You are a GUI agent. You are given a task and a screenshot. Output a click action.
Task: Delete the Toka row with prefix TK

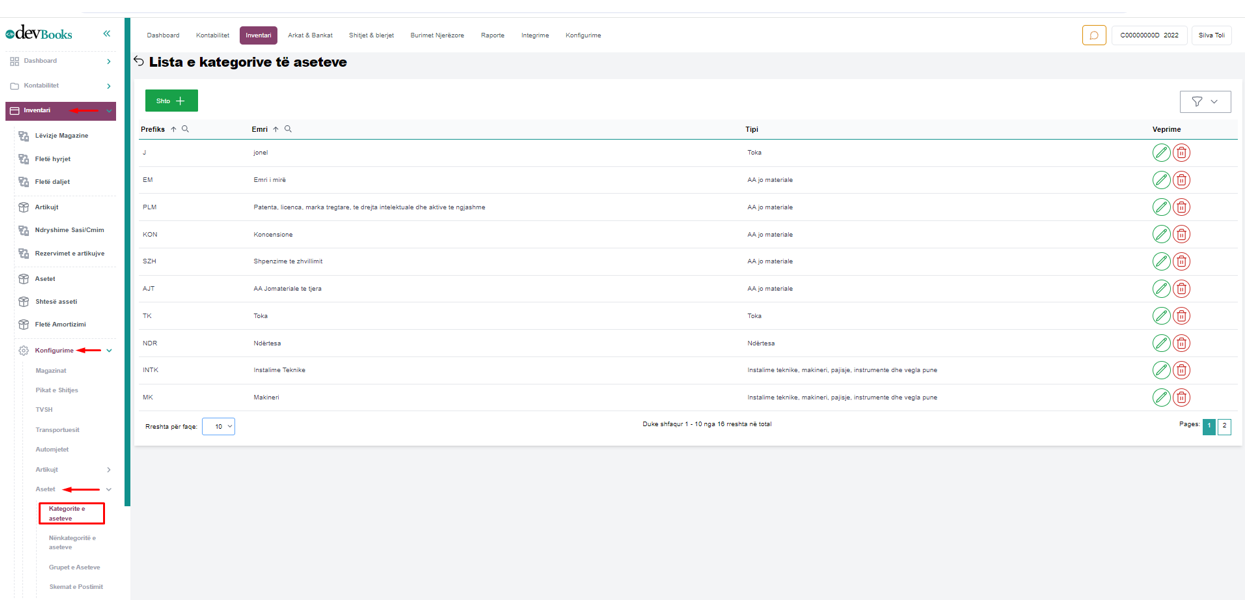(x=1181, y=316)
